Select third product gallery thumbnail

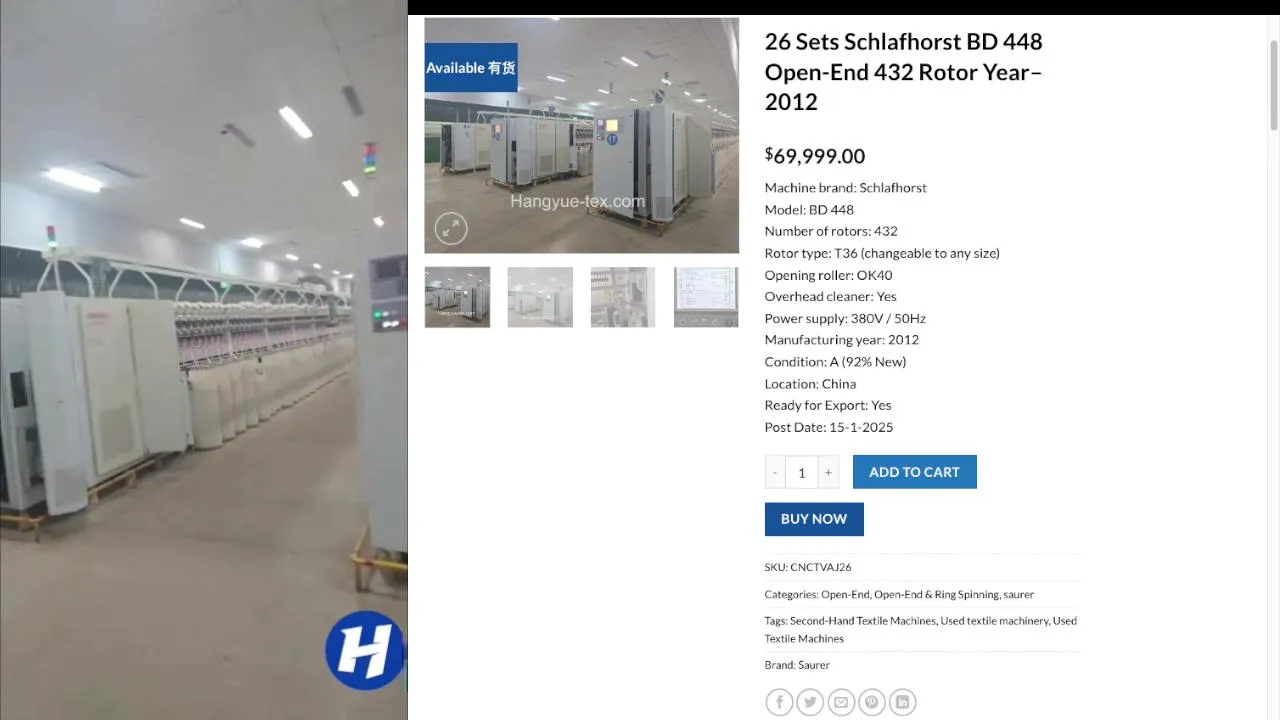[x=623, y=297]
